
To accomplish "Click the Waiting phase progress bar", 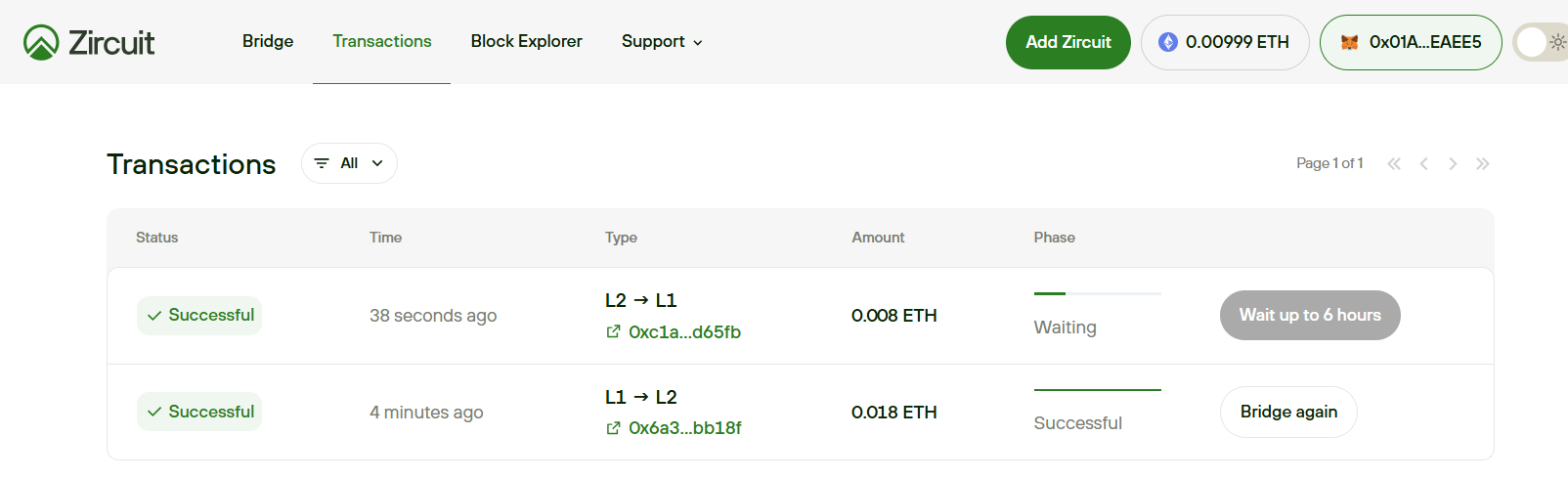I will 1098,293.
